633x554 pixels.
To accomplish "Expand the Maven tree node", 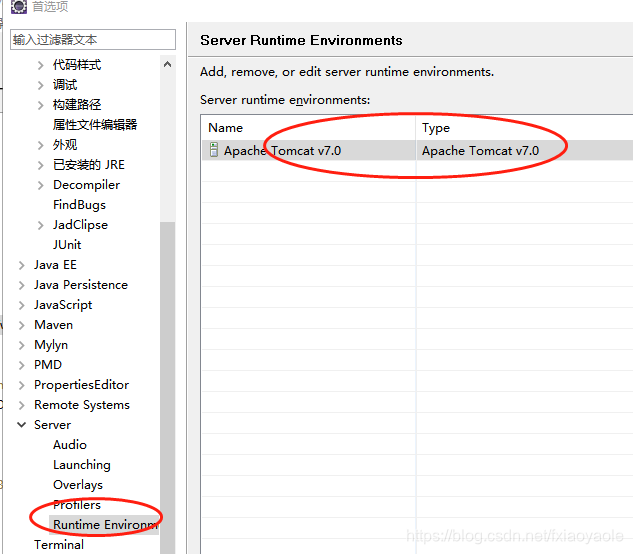I will [21, 325].
